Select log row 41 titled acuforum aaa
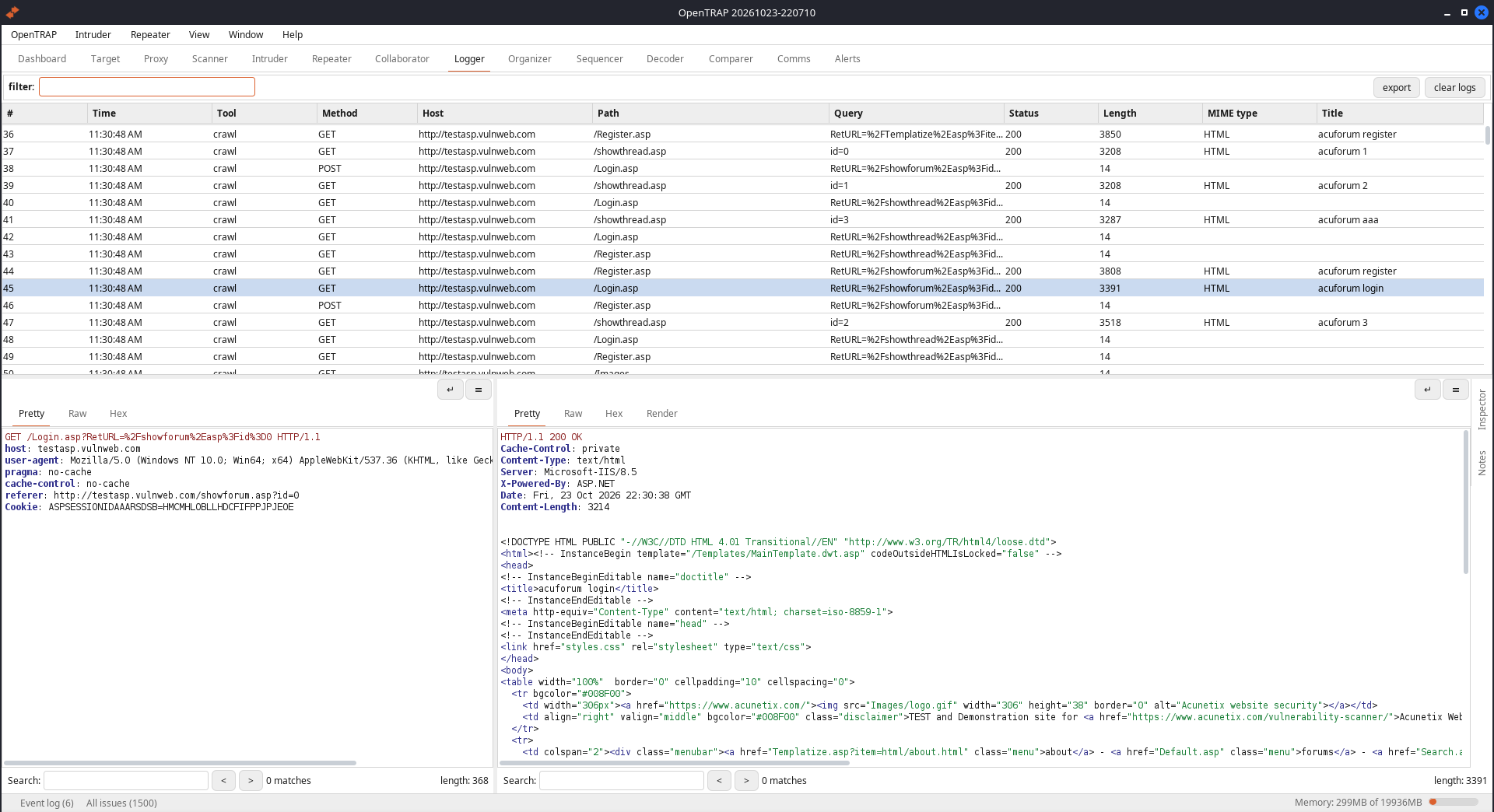The height and width of the screenshot is (812, 1494). coord(742,219)
